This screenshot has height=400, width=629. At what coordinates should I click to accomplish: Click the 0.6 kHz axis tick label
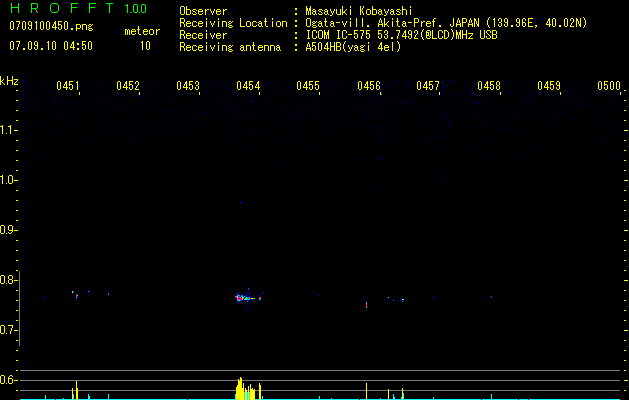(7, 380)
